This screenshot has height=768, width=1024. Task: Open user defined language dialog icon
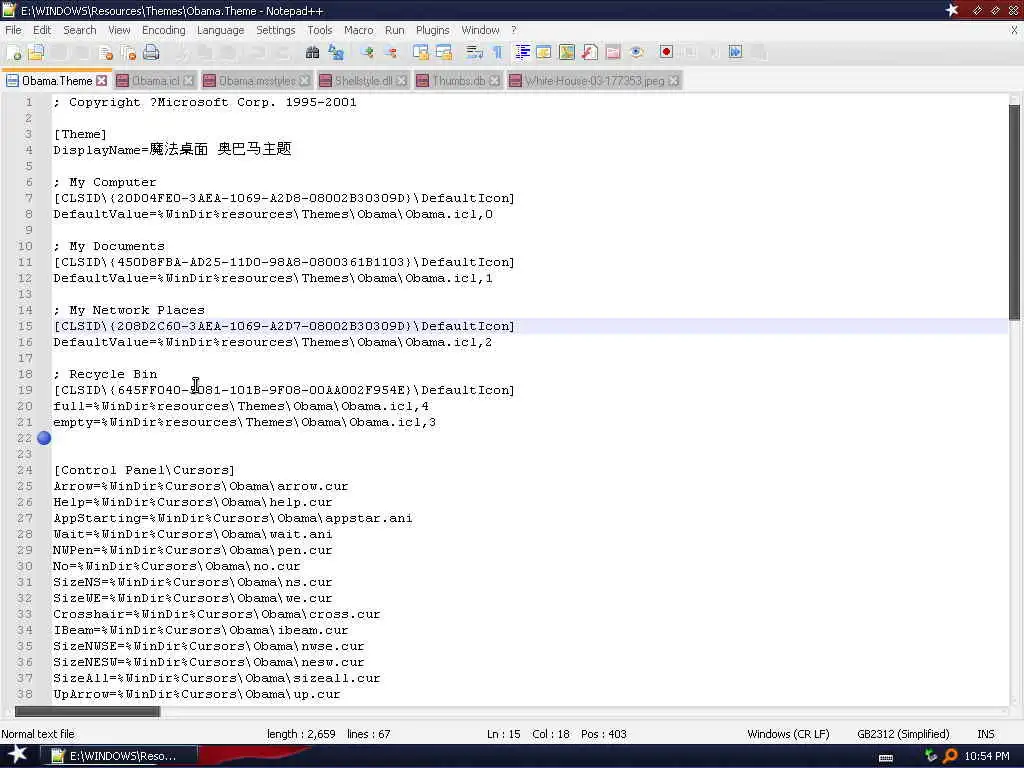tap(544, 53)
